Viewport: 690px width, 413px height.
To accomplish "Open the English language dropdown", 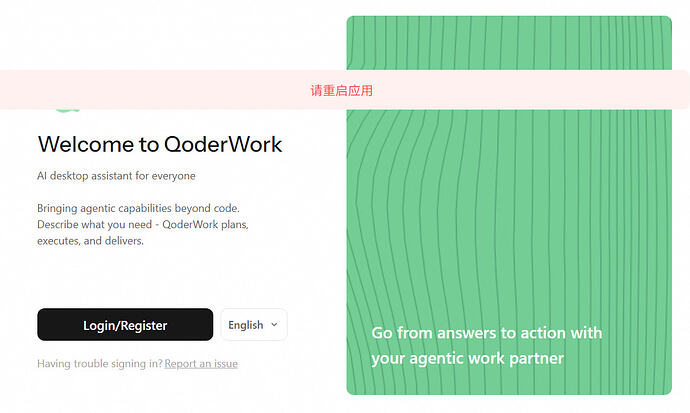I will 254,325.
